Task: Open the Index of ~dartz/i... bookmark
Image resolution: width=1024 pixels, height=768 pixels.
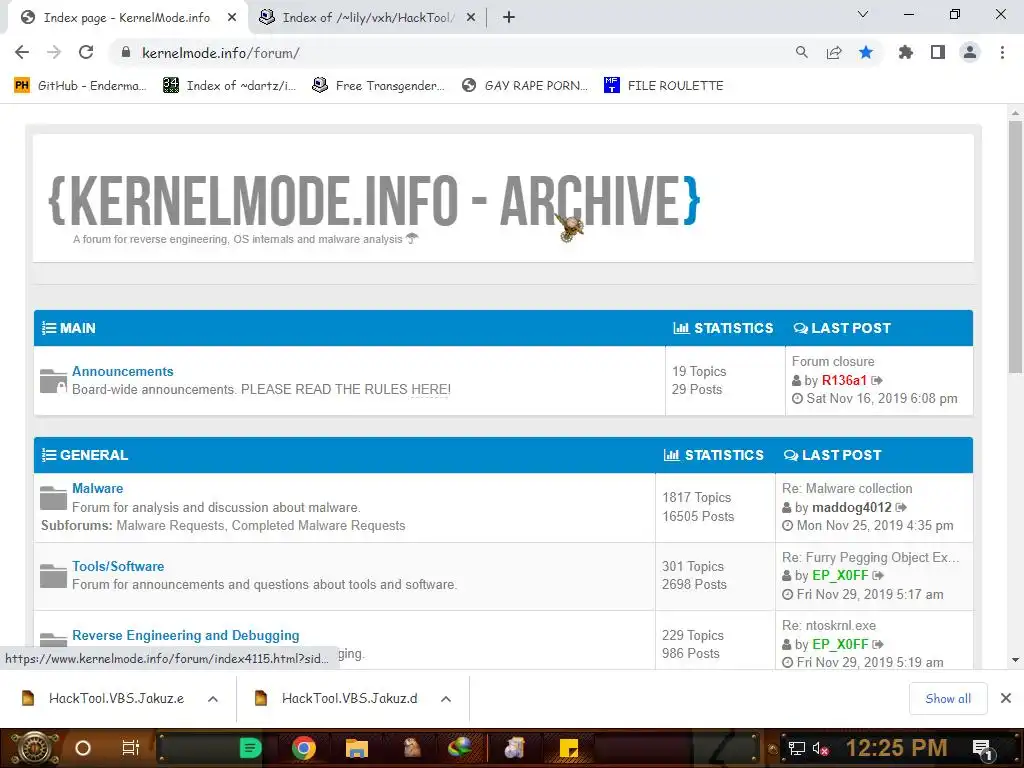Action: click(229, 86)
